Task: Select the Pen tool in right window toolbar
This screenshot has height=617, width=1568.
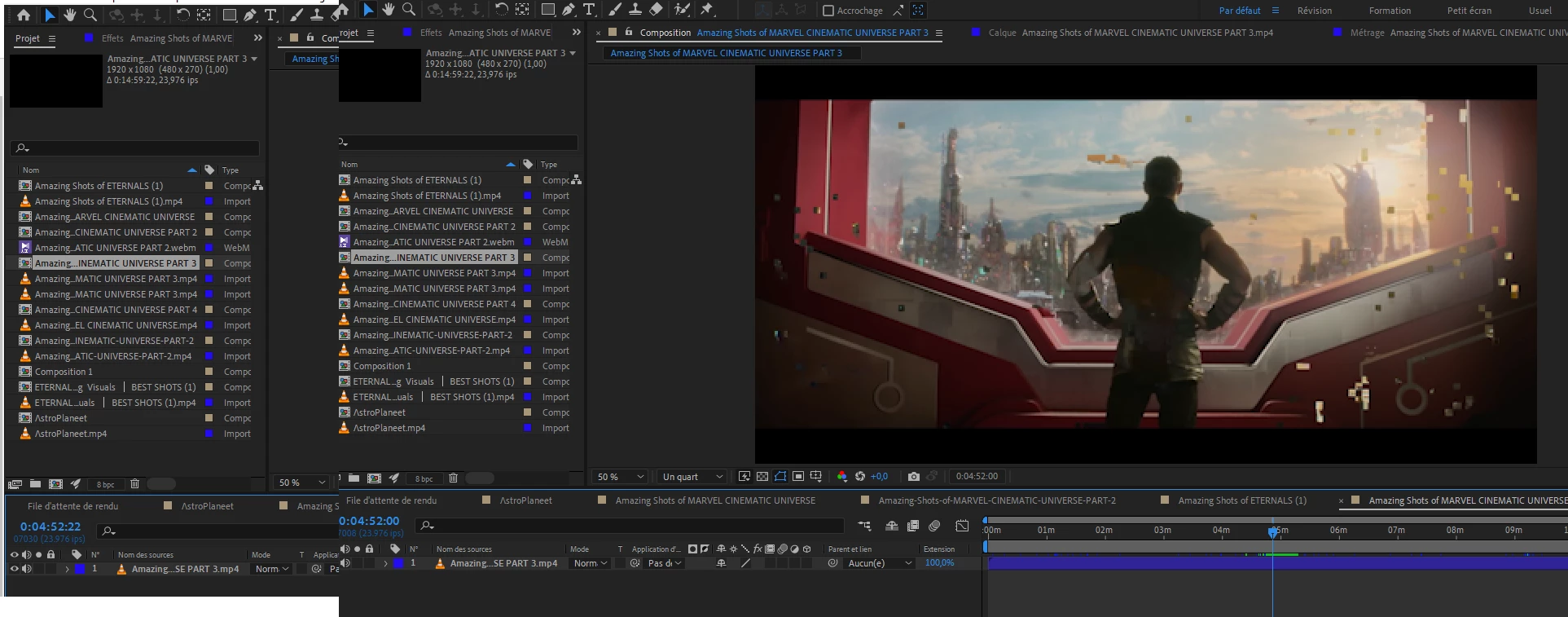Action: pos(569,10)
